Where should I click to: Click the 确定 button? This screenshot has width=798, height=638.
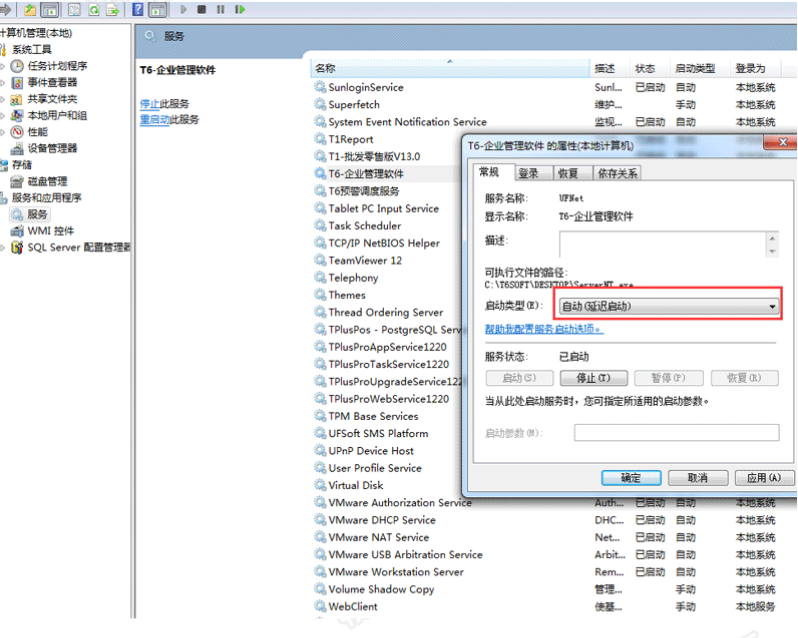(631, 478)
